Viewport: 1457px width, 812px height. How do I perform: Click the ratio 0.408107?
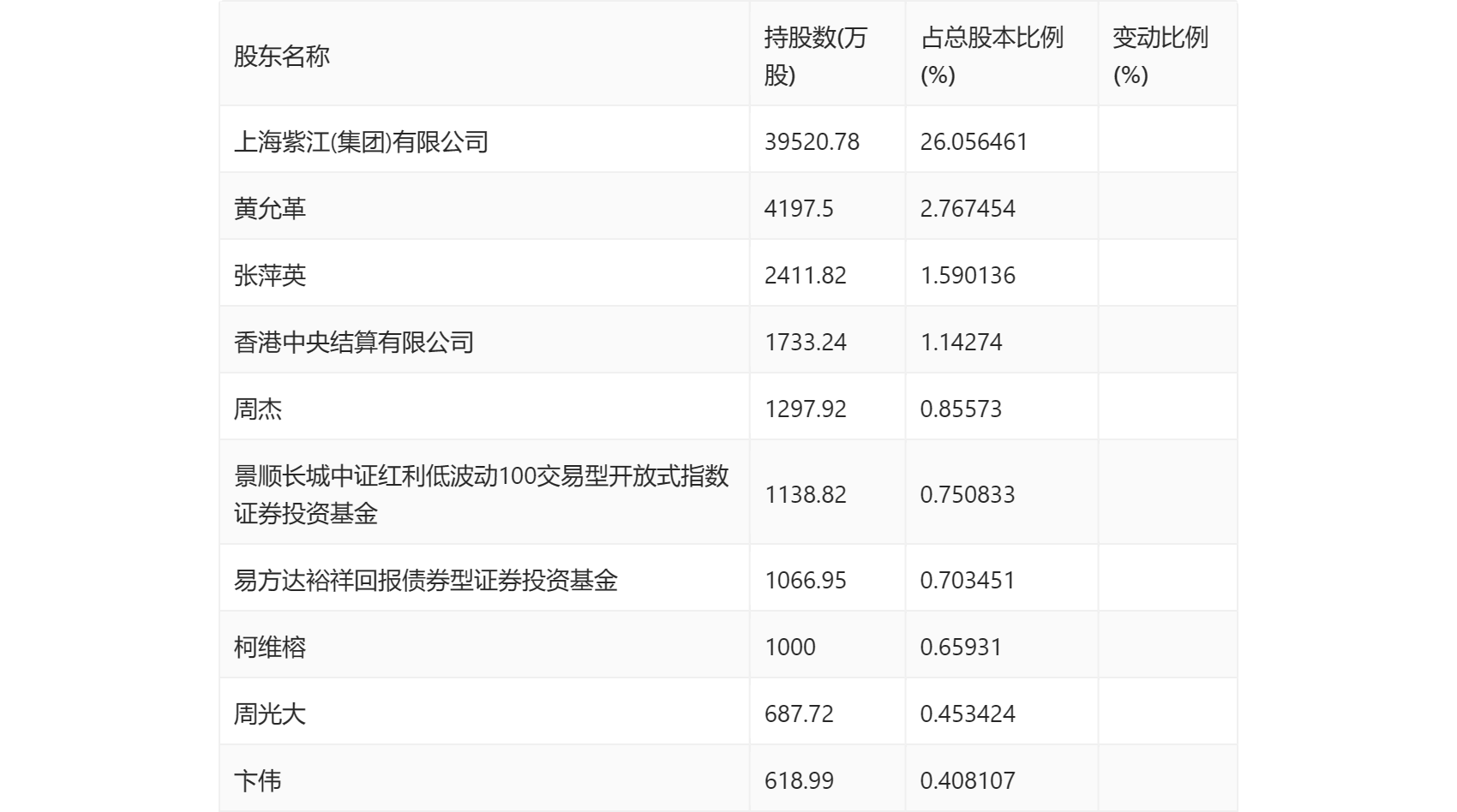(968, 780)
